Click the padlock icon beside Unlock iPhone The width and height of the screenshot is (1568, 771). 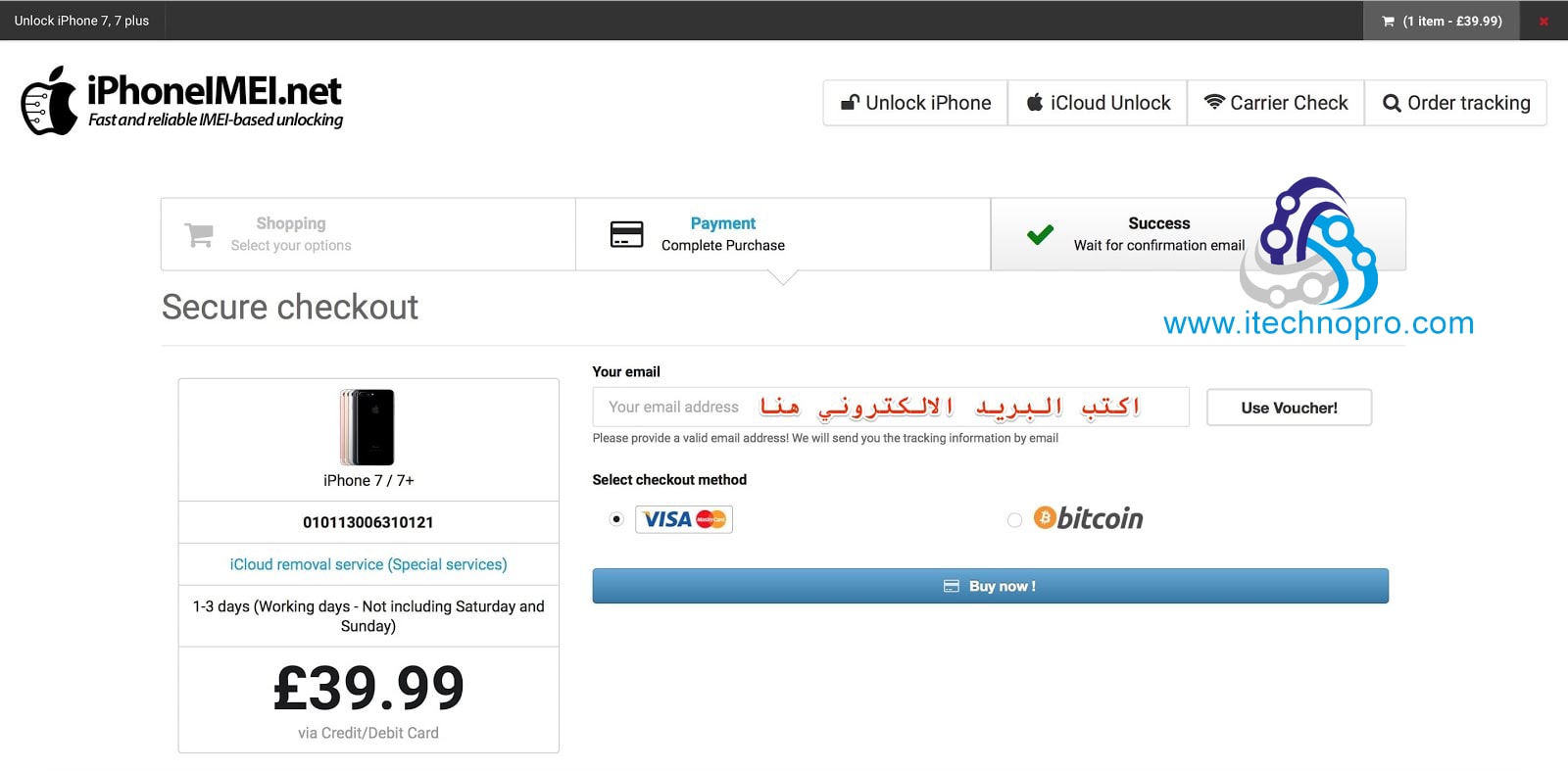(850, 102)
